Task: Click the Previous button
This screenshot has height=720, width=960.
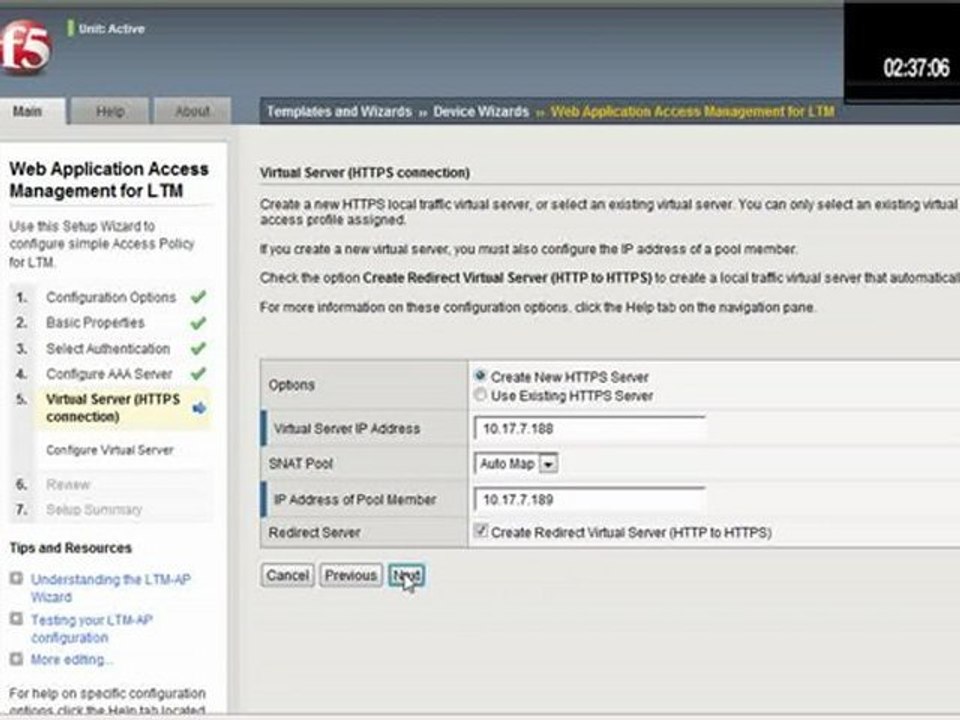Action: pyautogui.click(x=351, y=576)
